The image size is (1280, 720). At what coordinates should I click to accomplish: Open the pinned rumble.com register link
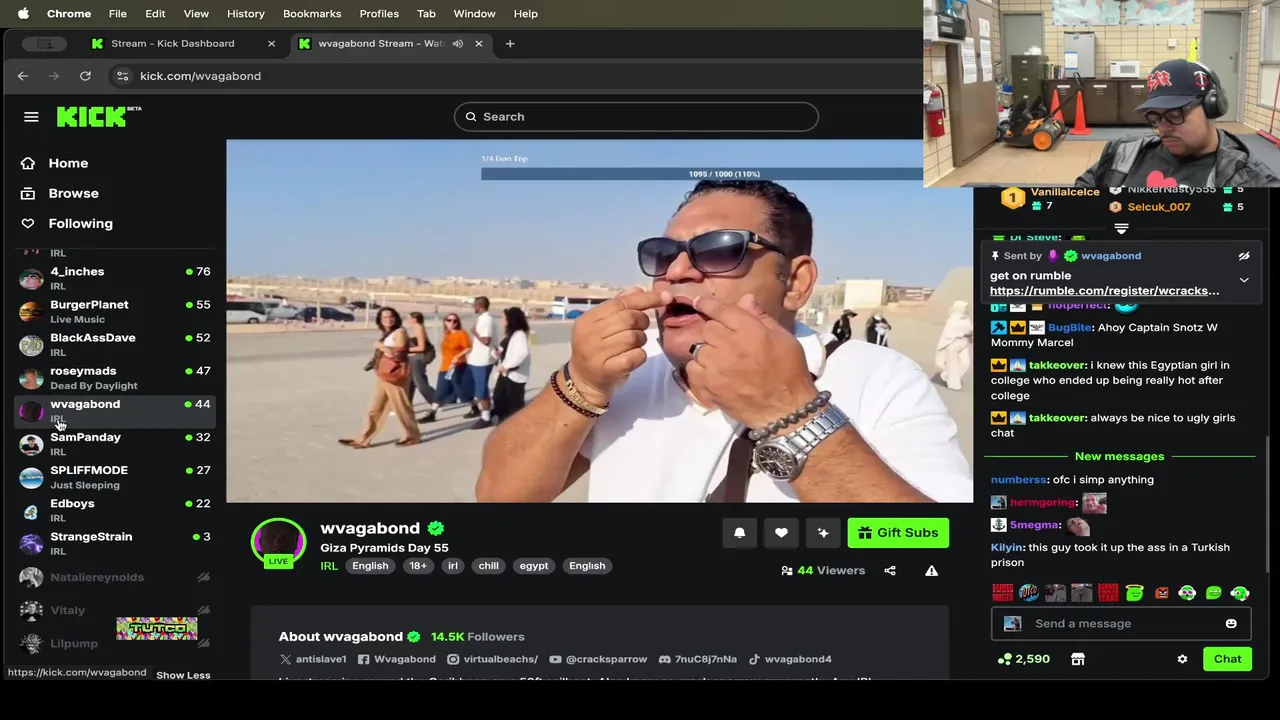[x=1104, y=291]
